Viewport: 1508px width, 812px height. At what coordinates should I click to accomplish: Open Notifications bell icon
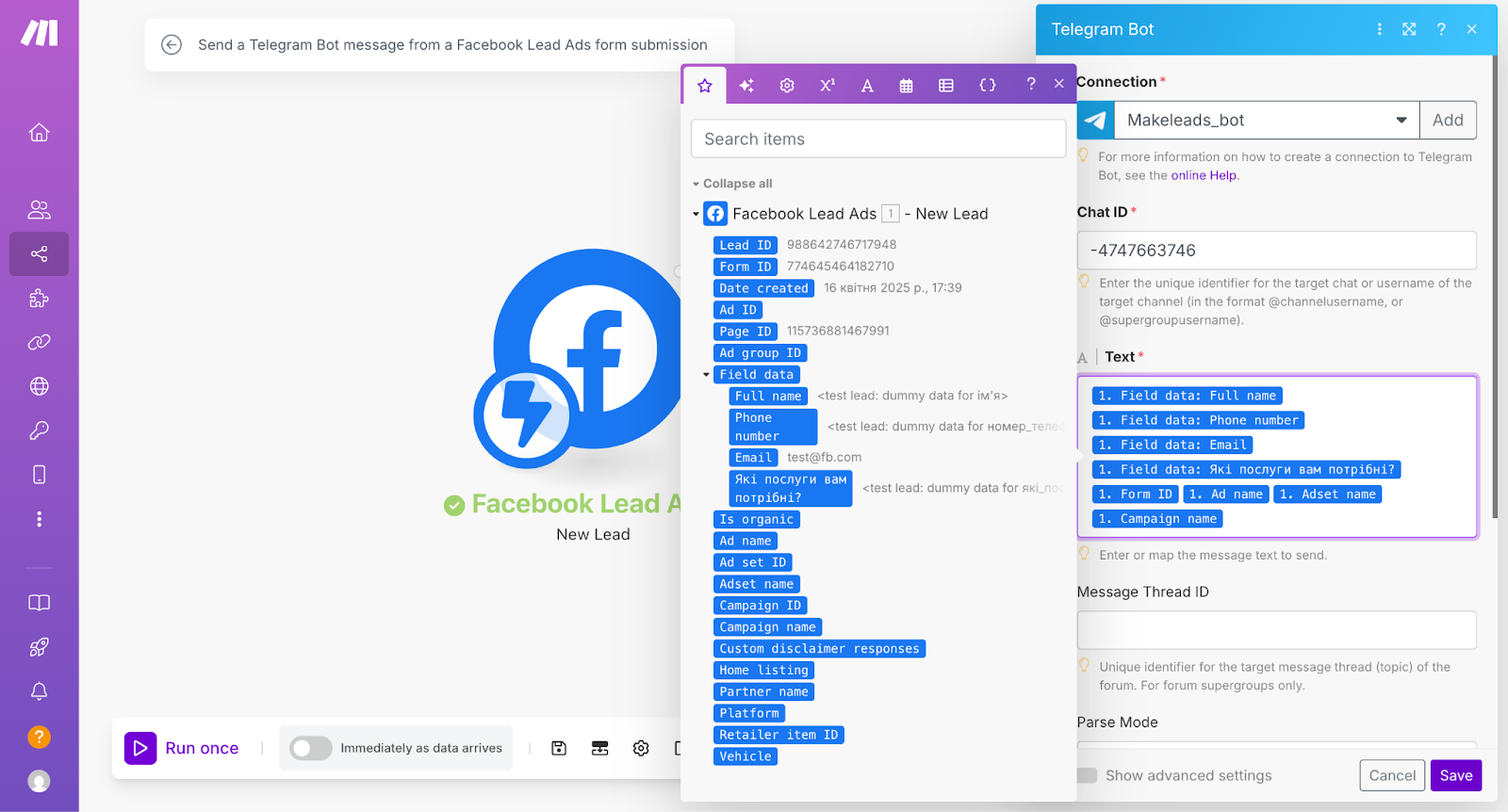point(39,691)
